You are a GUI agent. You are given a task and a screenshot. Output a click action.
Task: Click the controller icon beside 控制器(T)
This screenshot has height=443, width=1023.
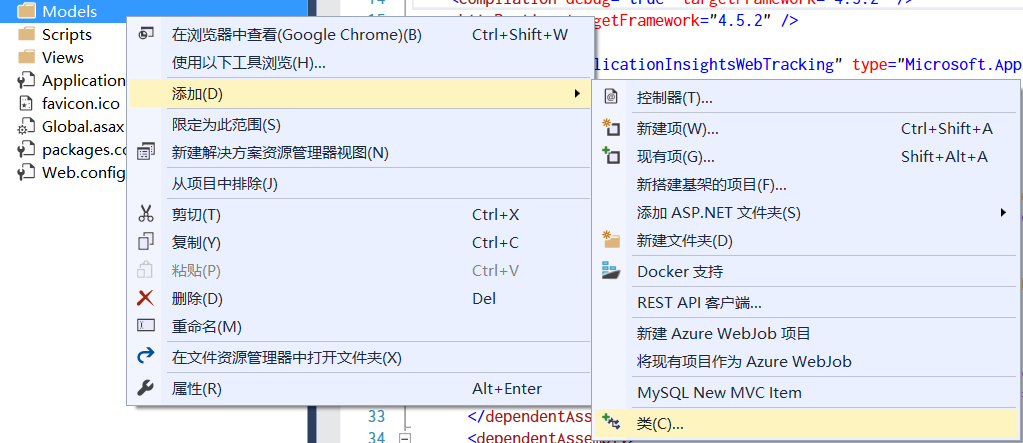point(611,98)
